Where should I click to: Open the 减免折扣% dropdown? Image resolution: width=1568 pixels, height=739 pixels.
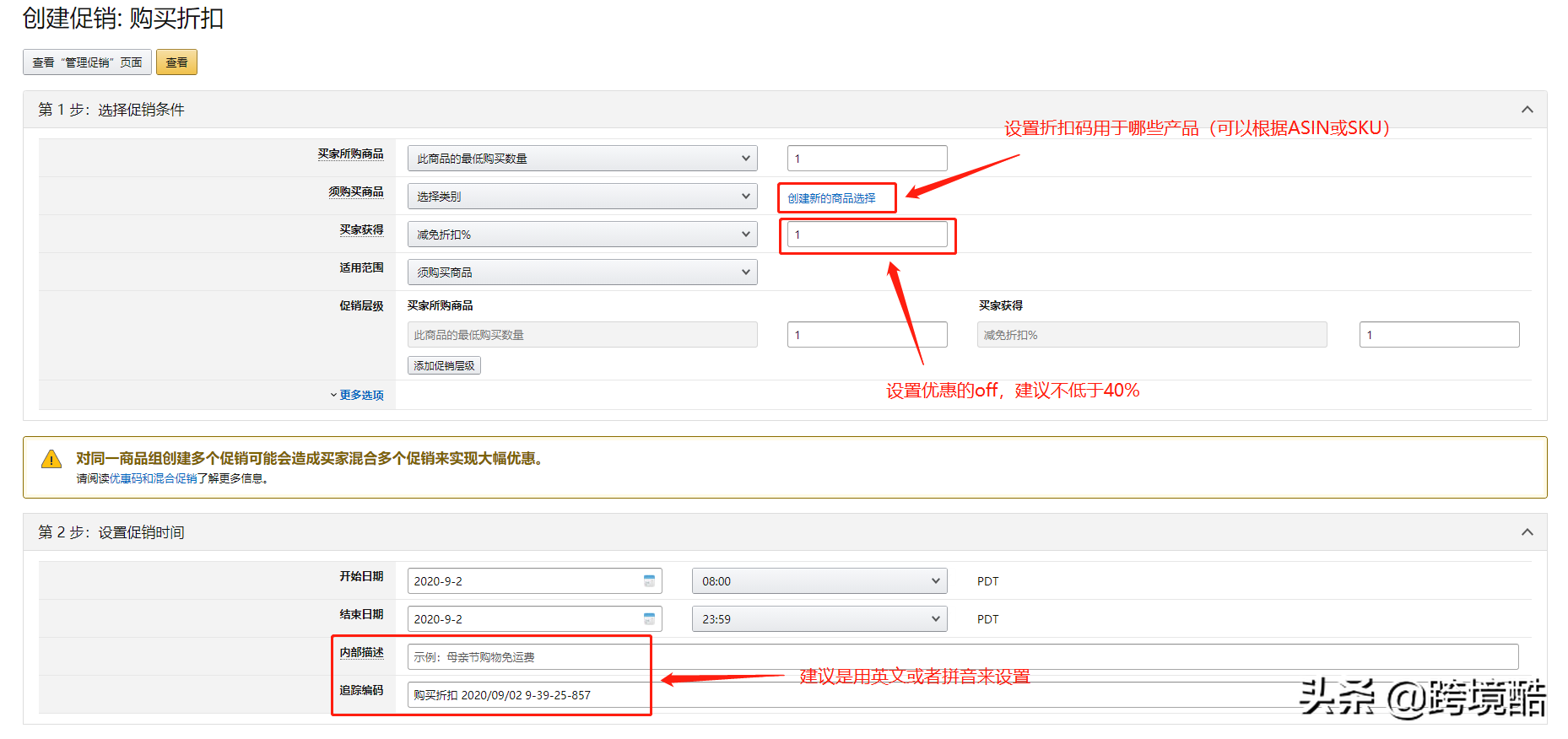[581, 235]
